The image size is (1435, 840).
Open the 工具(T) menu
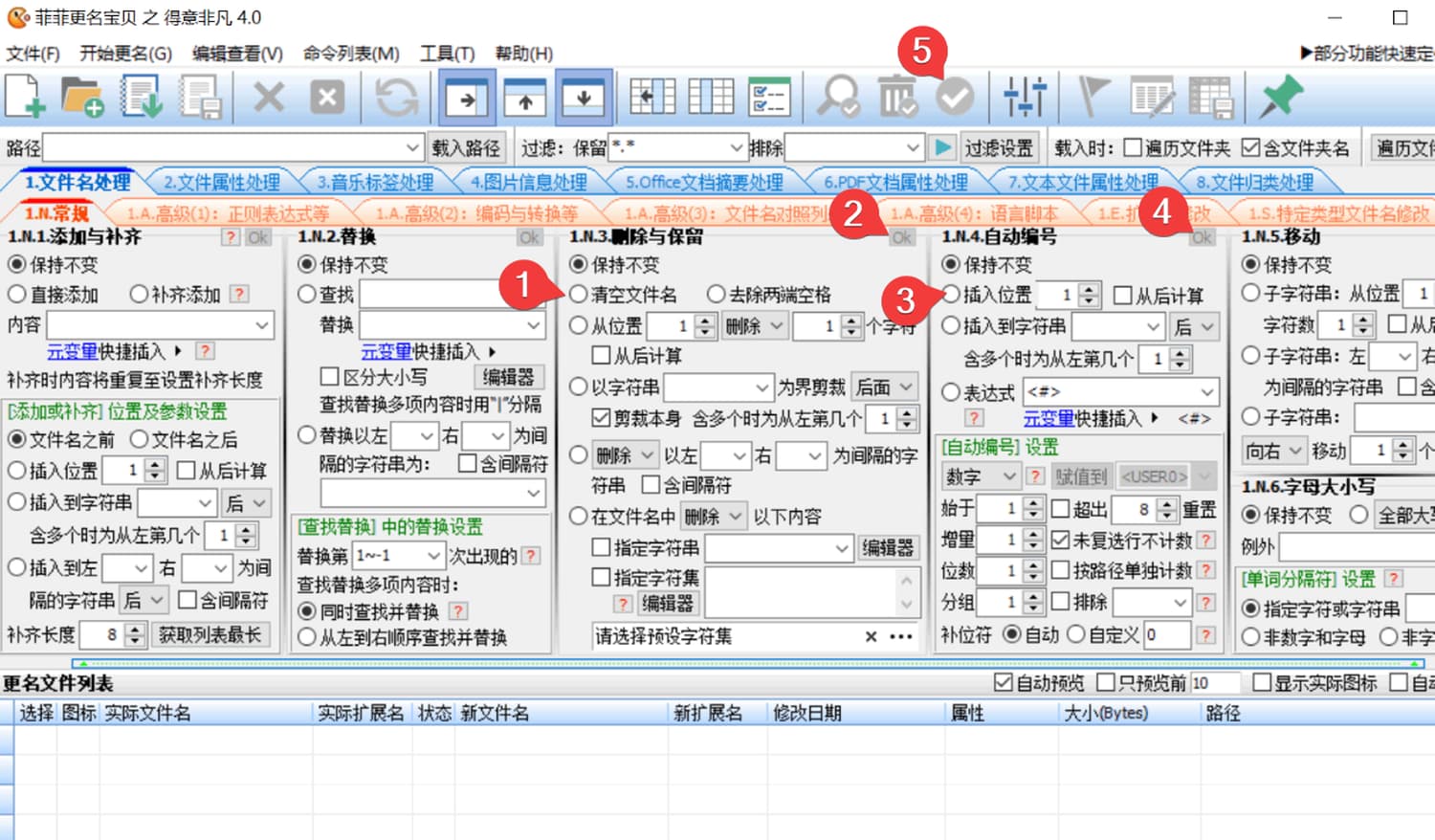point(447,54)
